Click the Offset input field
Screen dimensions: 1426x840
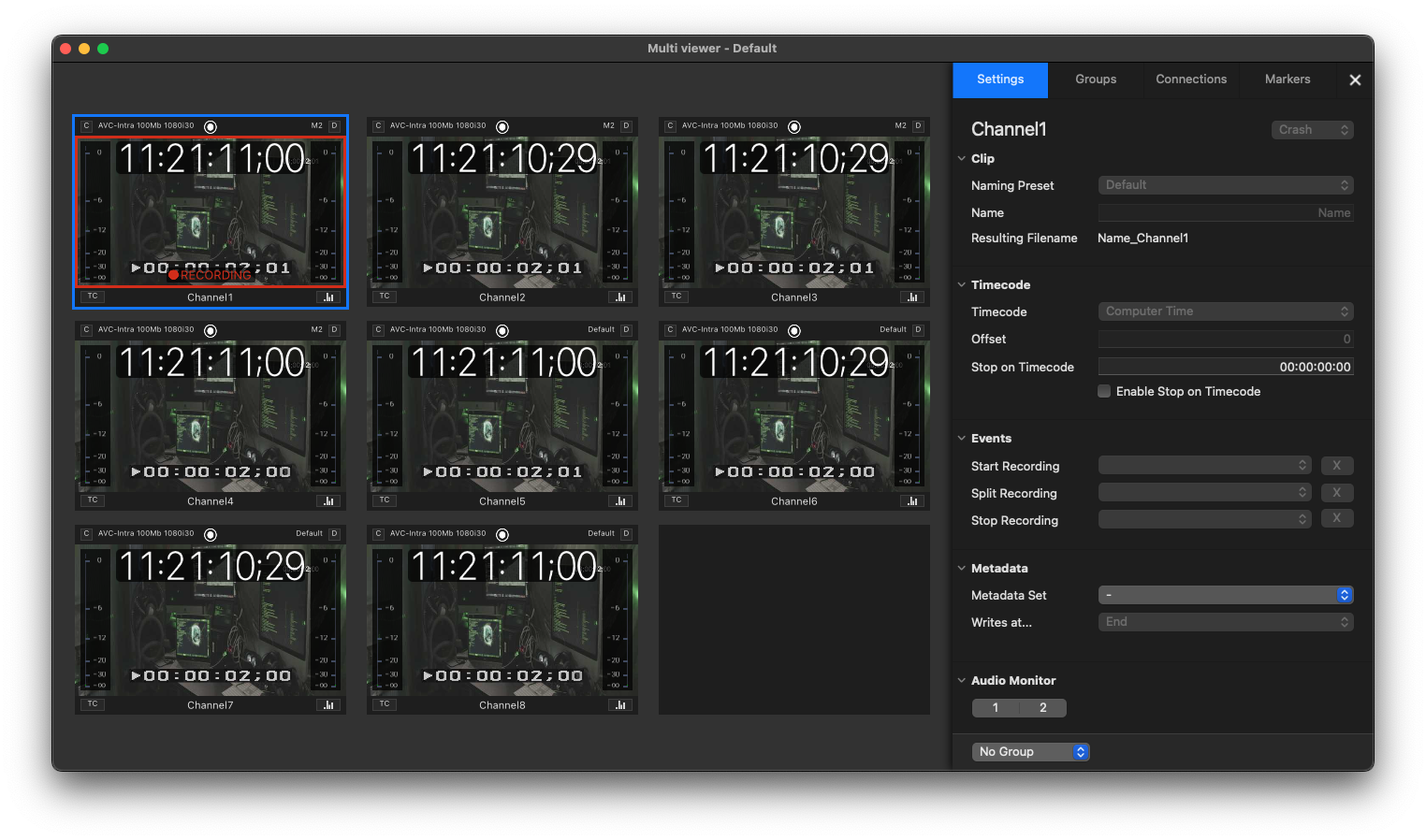pyautogui.click(x=1226, y=339)
